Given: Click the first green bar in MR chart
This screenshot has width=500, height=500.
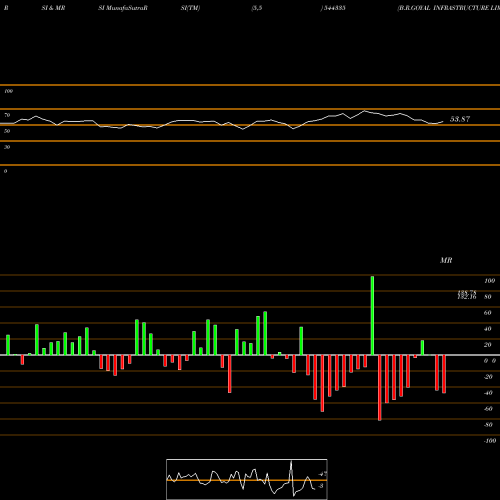Looking at the screenshot, I should tap(8, 345).
